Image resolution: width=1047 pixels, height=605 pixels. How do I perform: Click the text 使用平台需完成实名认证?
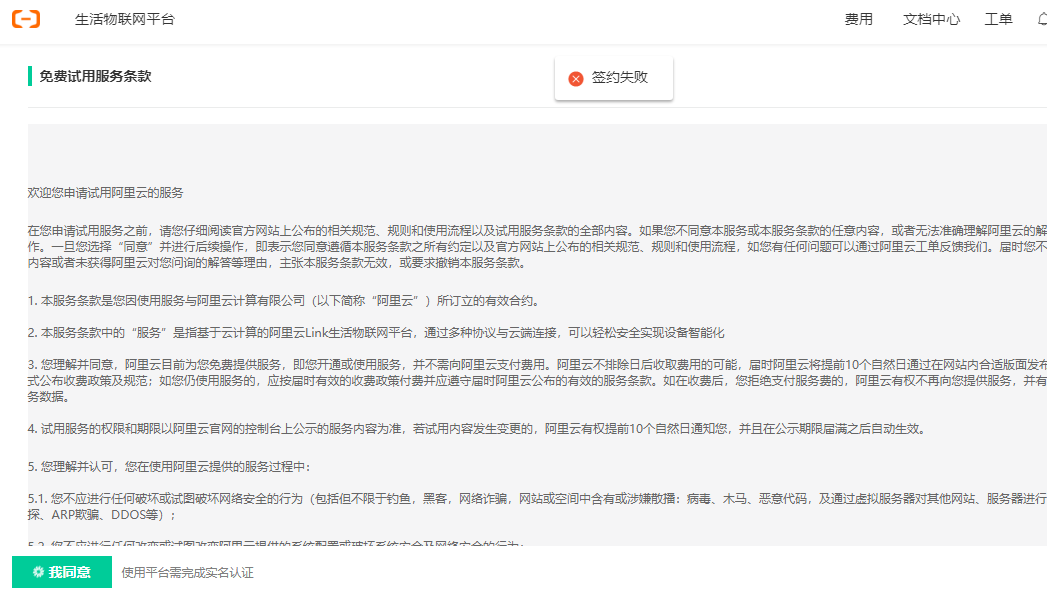point(188,573)
